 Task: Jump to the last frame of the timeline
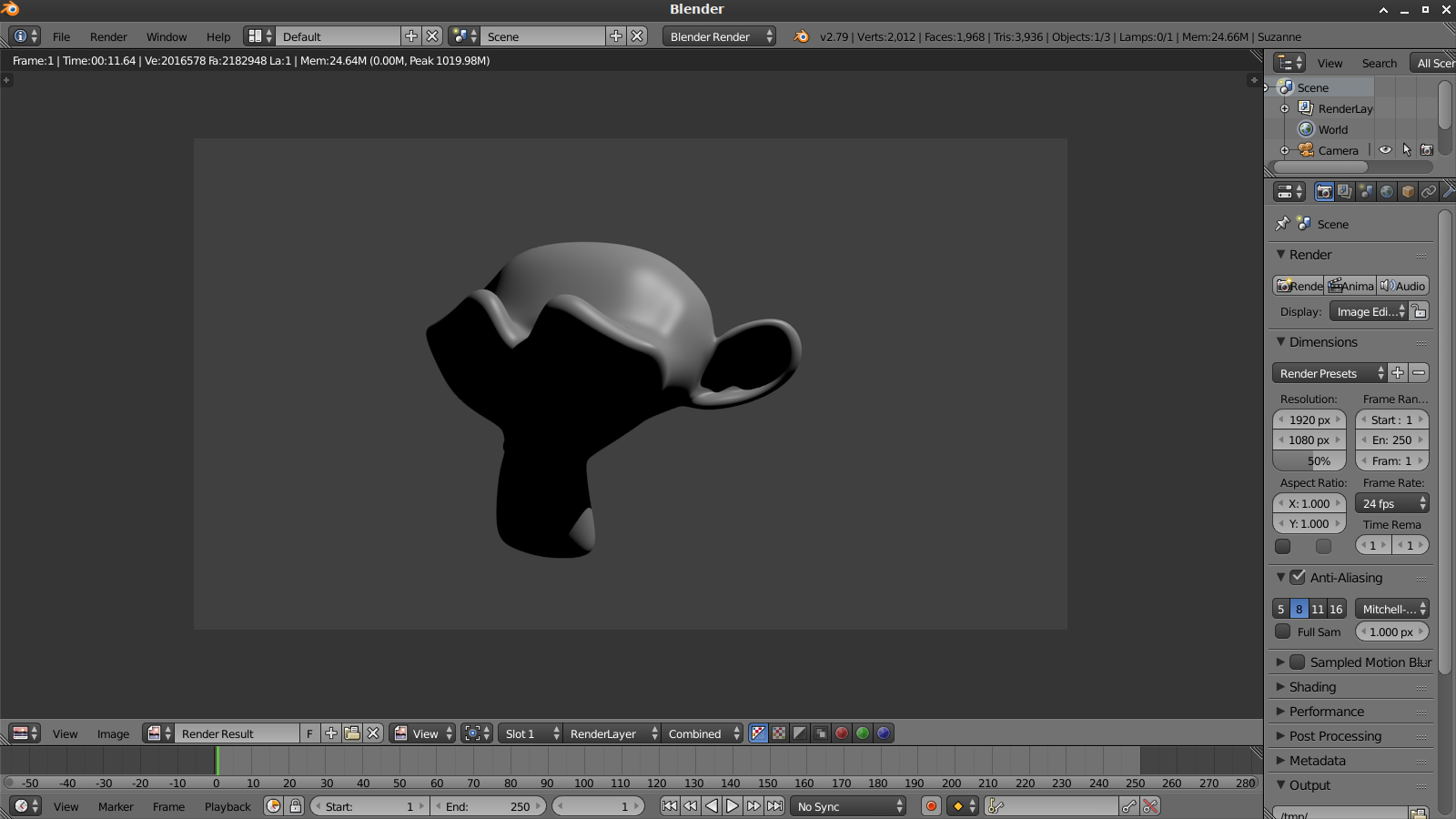coord(774,806)
